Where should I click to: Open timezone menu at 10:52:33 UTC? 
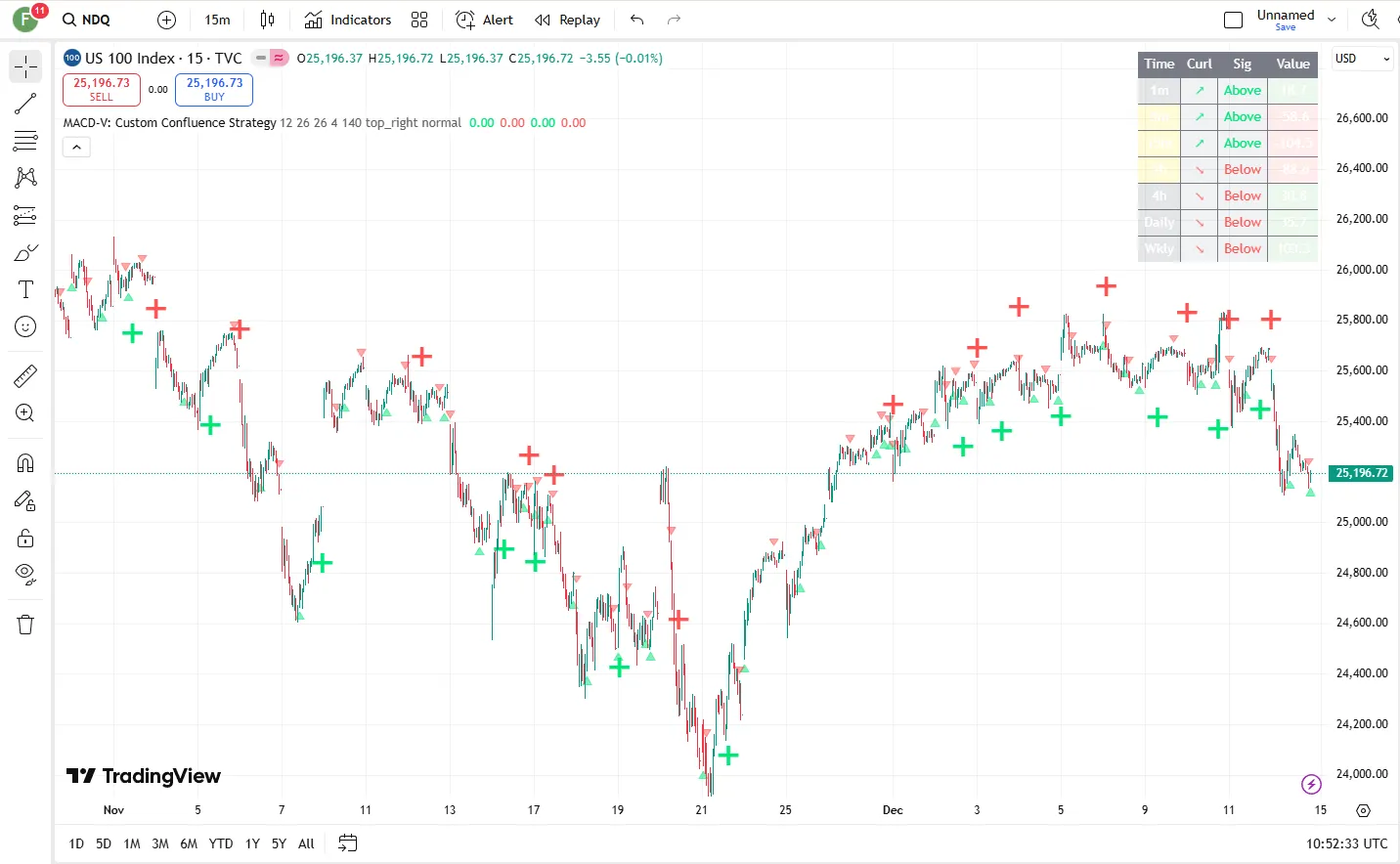click(x=1346, y=843)
